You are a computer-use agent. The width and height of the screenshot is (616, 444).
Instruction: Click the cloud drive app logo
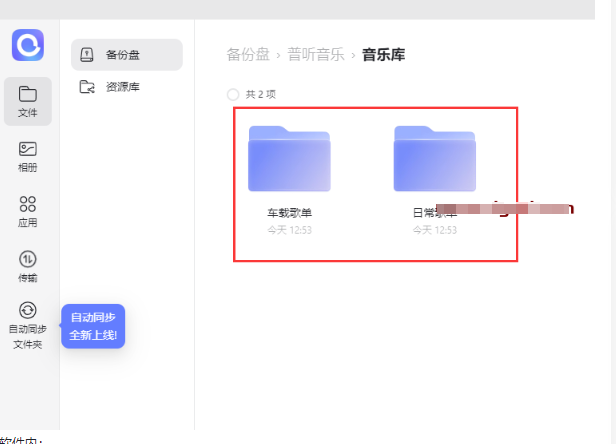28,45
